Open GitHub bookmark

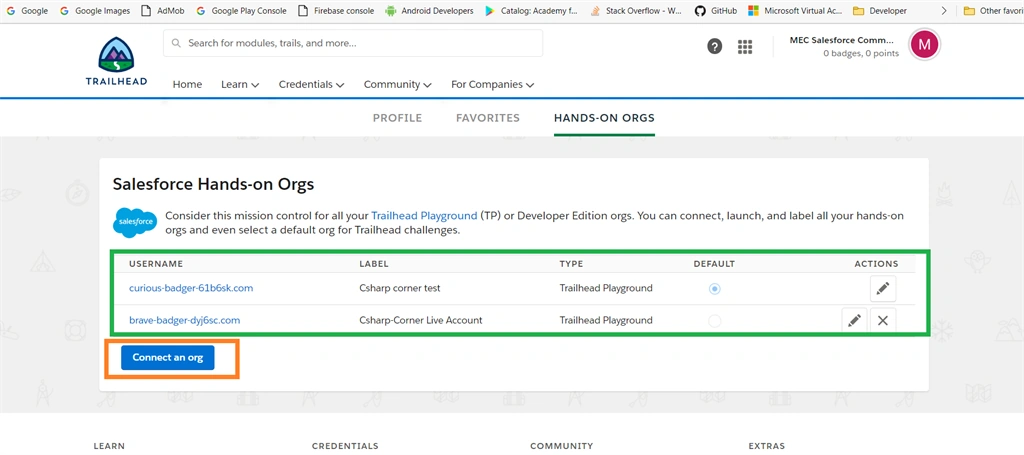pyautogui.click(x=716, y=10)
